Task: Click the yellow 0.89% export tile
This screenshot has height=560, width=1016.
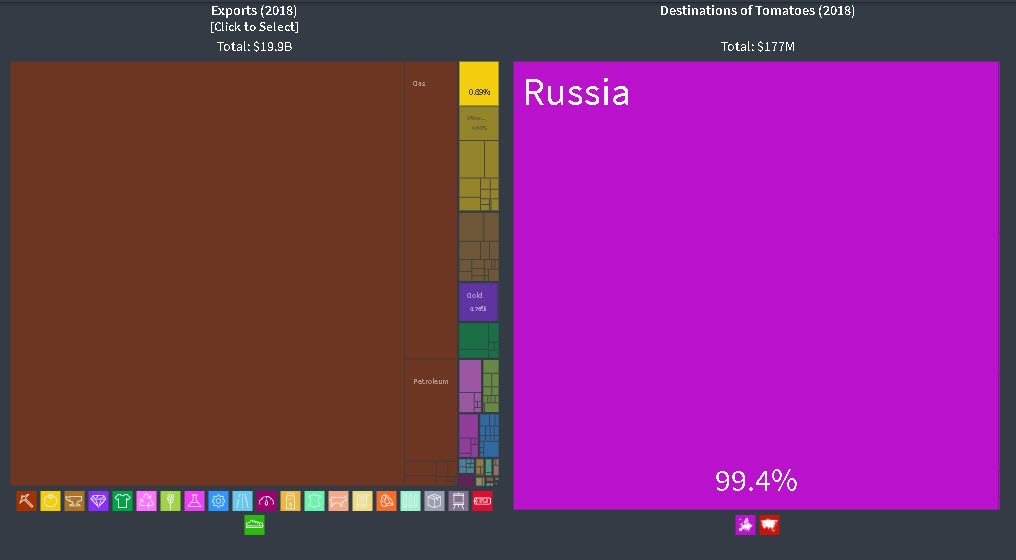Action: click(x=479, y=84)
